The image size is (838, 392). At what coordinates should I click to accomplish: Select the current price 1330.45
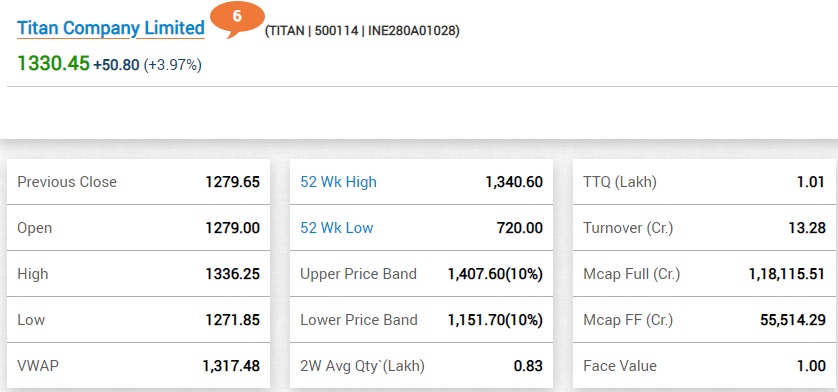[x=53, y=64]
